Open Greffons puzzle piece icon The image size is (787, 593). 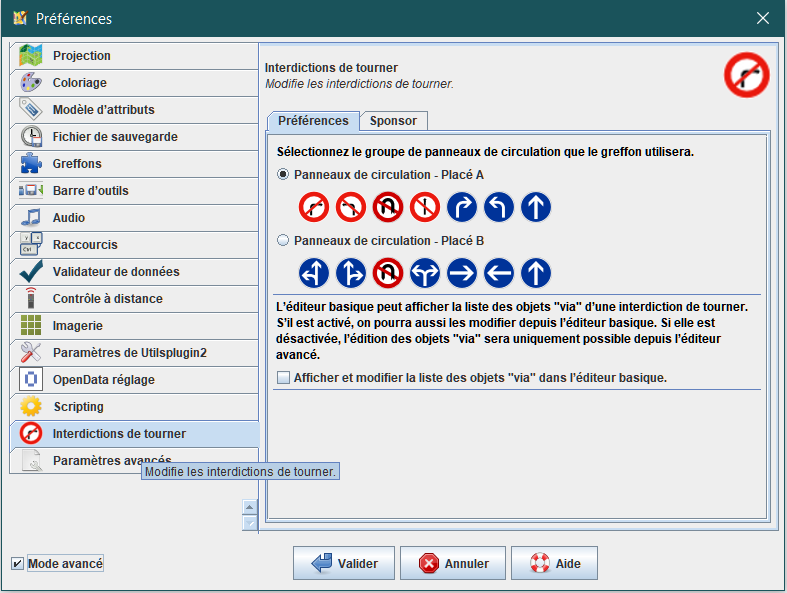[31, 164]
